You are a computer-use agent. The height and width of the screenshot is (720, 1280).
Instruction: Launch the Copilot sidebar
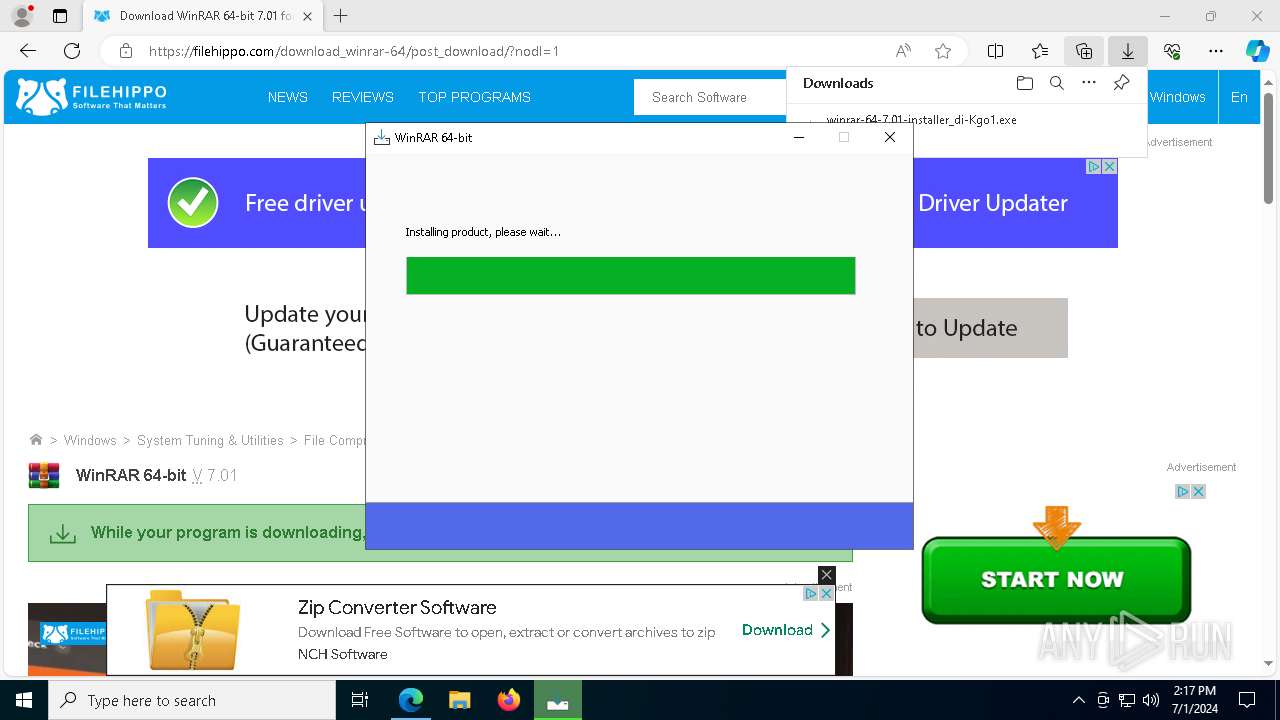tap(1257, 51)
